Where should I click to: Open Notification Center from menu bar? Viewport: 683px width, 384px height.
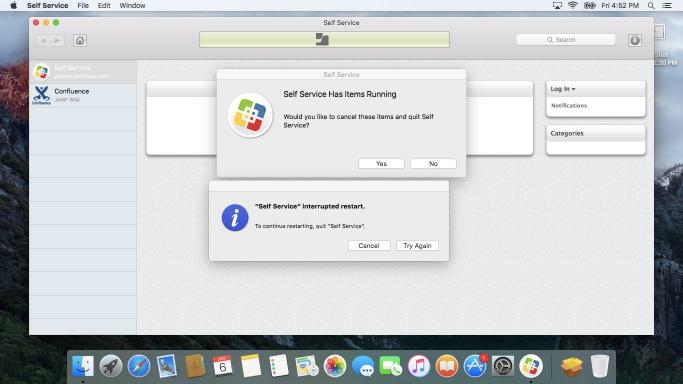667,5
